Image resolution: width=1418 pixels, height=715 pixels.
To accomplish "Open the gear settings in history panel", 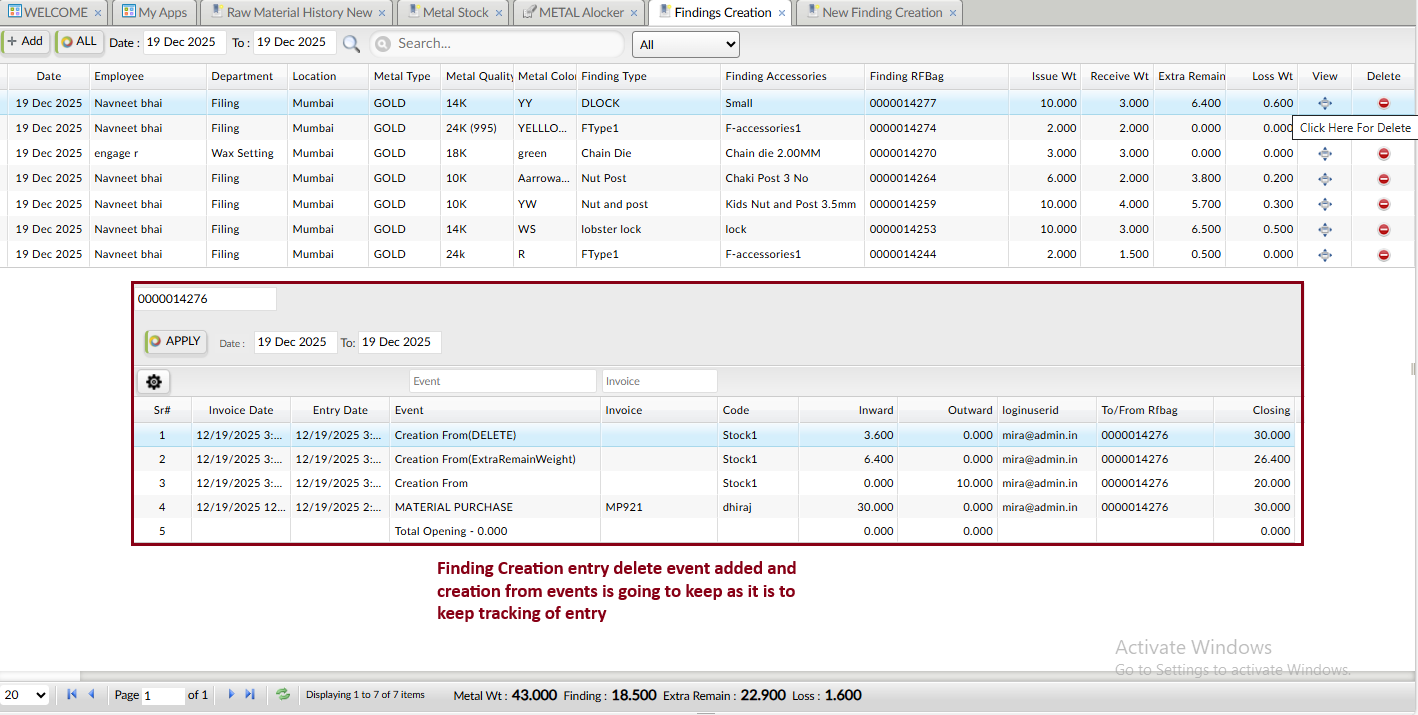I will pos(154,382).
